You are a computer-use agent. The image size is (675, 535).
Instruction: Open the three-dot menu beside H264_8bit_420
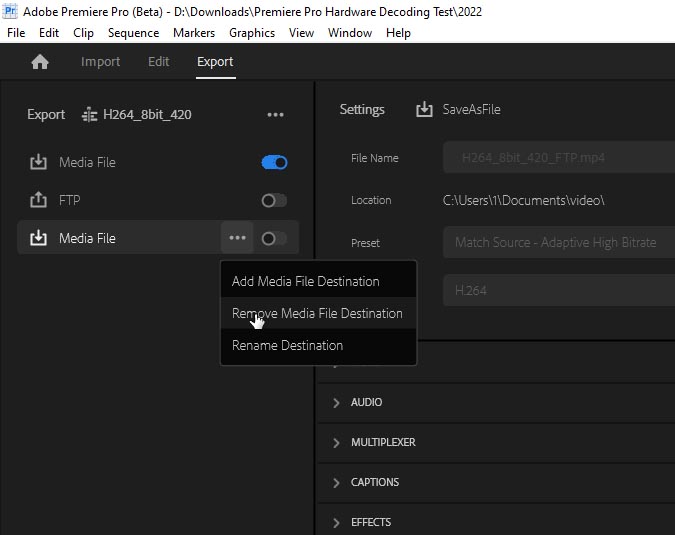pos(275,115)
